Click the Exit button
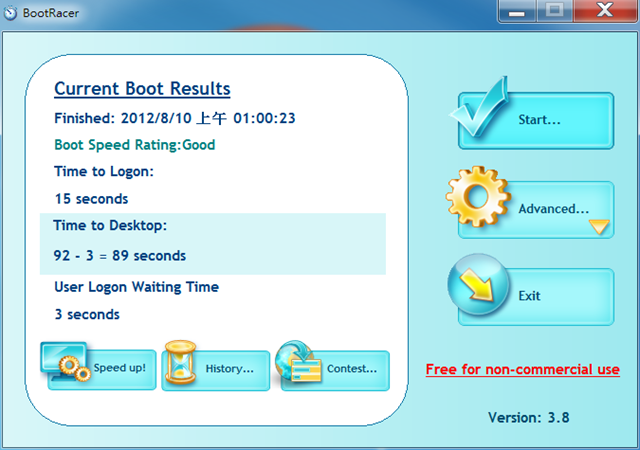640x450 pixels. (x=536, y=296)
